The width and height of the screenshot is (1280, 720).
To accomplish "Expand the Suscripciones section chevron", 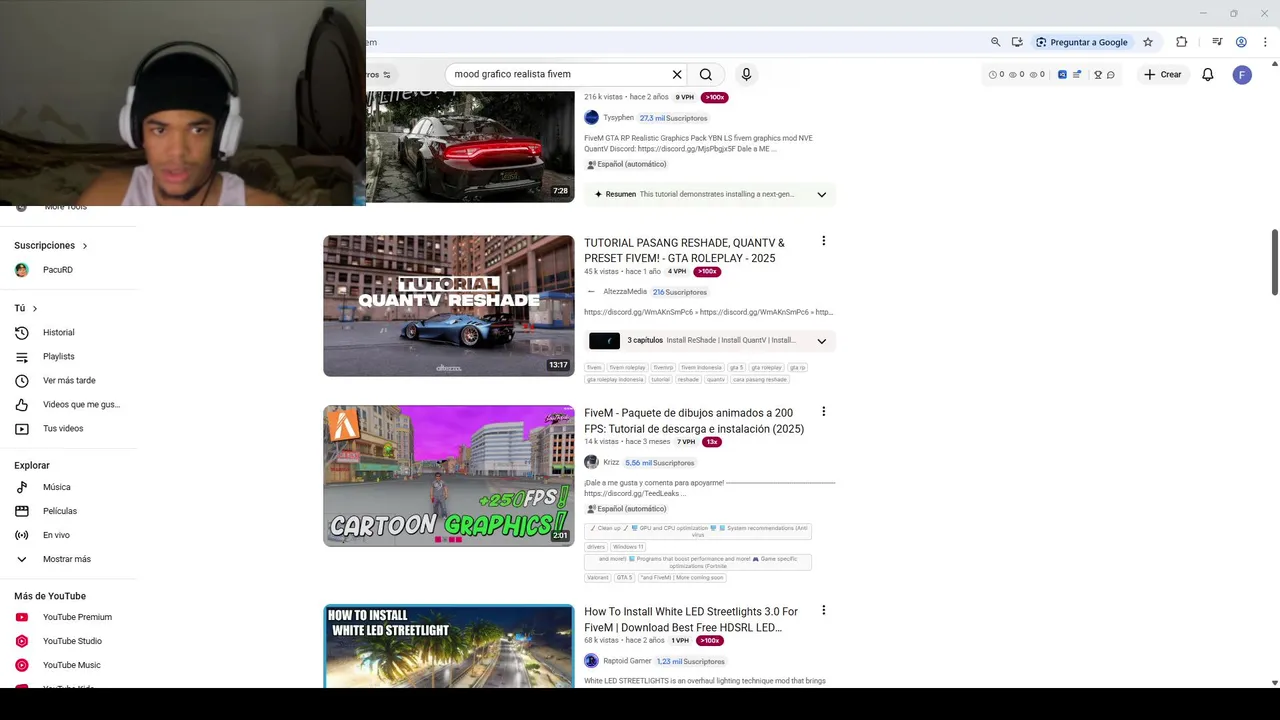I will coord(85,246).
